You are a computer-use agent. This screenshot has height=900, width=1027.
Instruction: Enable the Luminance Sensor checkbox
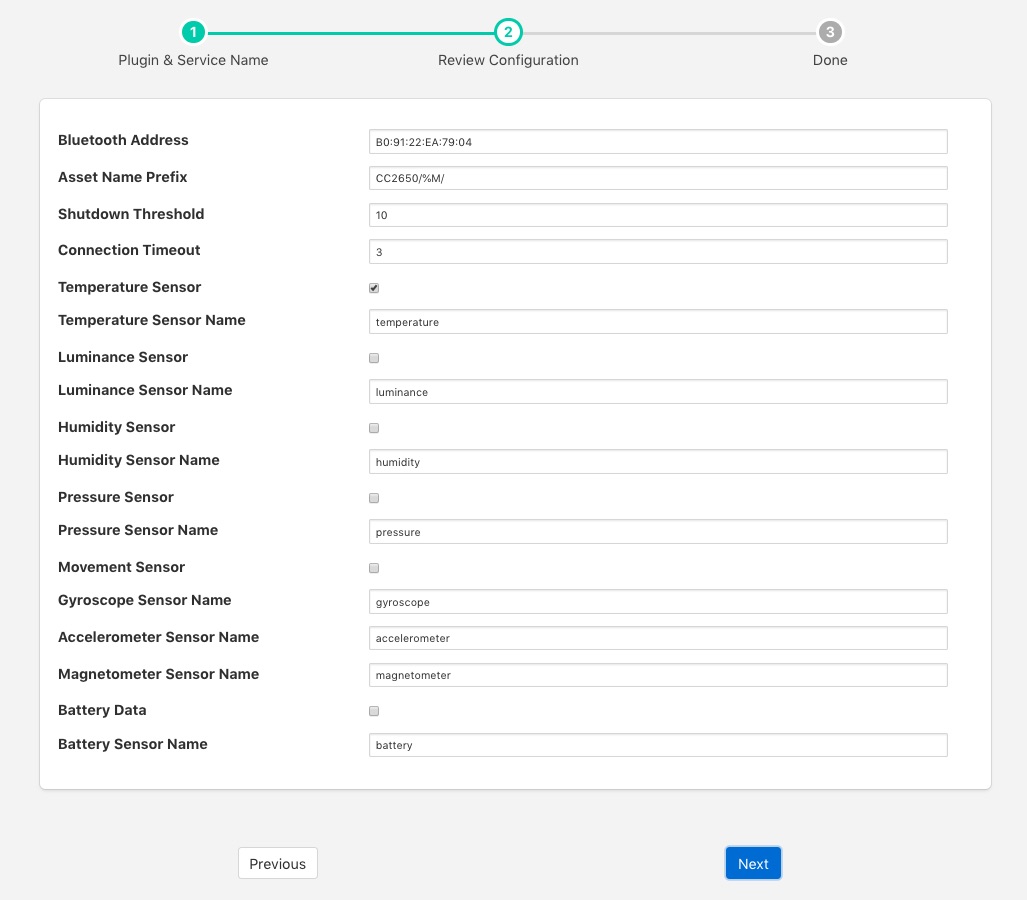[x=374, y=358]
